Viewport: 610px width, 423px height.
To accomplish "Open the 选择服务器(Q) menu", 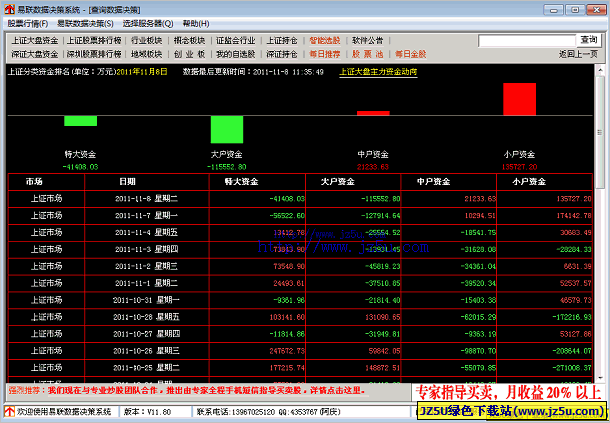I will (x=148, y=24).
